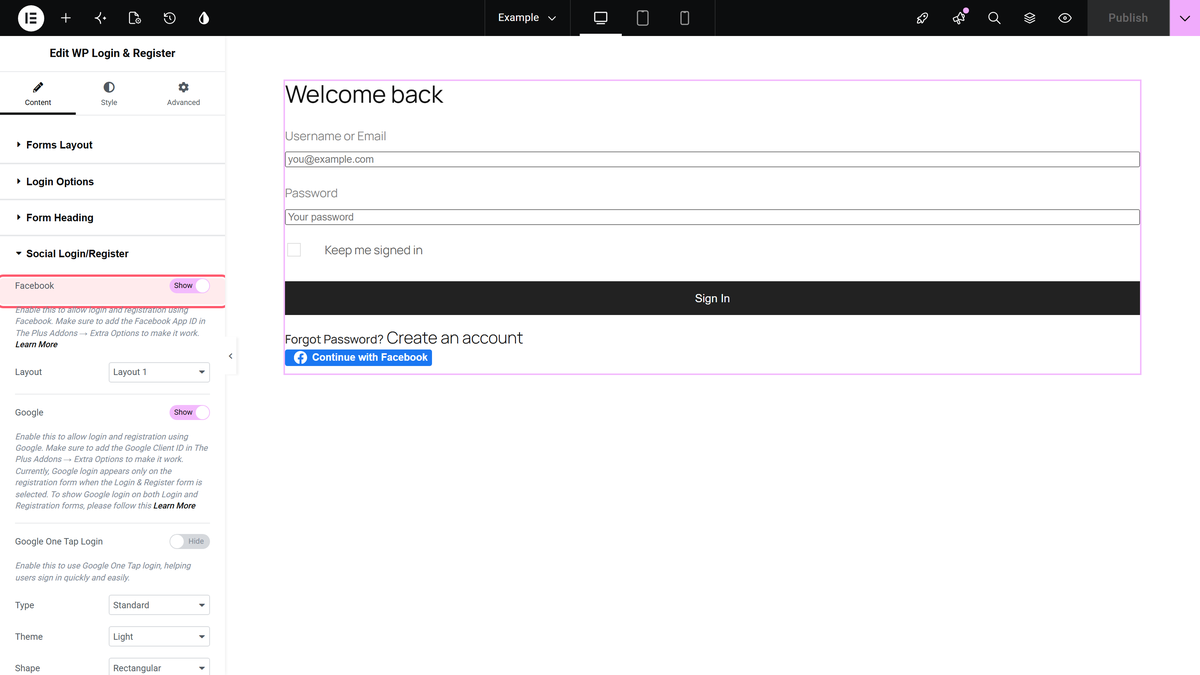The height and width of the screenshot is (675, 1200).
Task: Click the Welcome back heading
Action: (x=364, y=95)
